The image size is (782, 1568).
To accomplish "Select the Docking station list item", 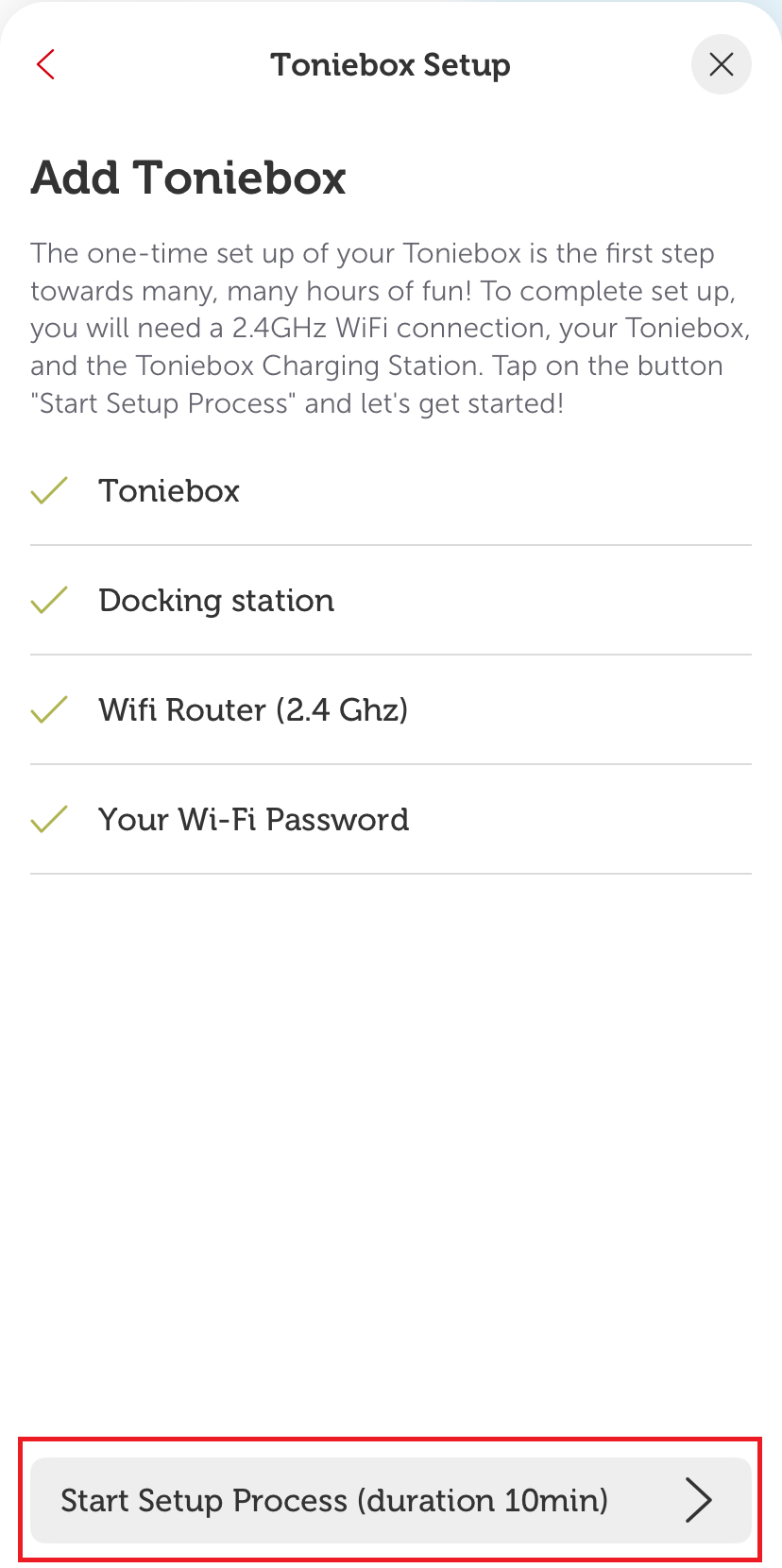I will (x=216, y=601).
